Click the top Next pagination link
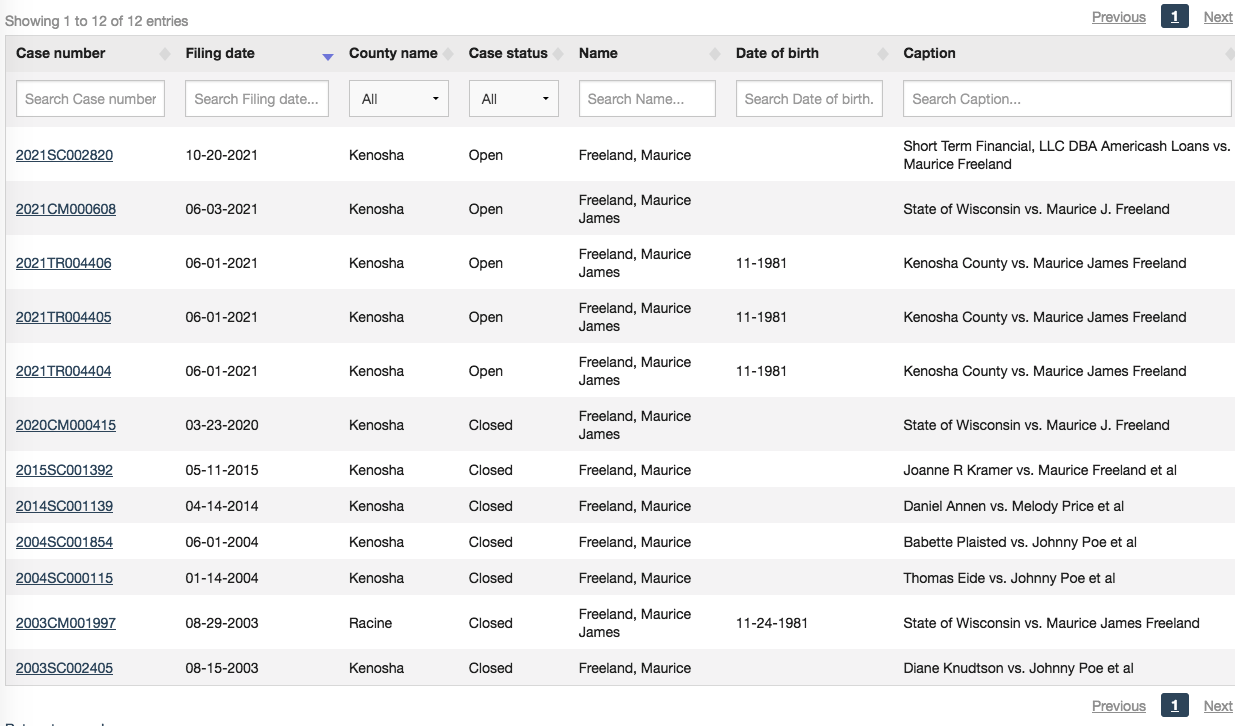1235x726 pixels. coord(1218,17)
